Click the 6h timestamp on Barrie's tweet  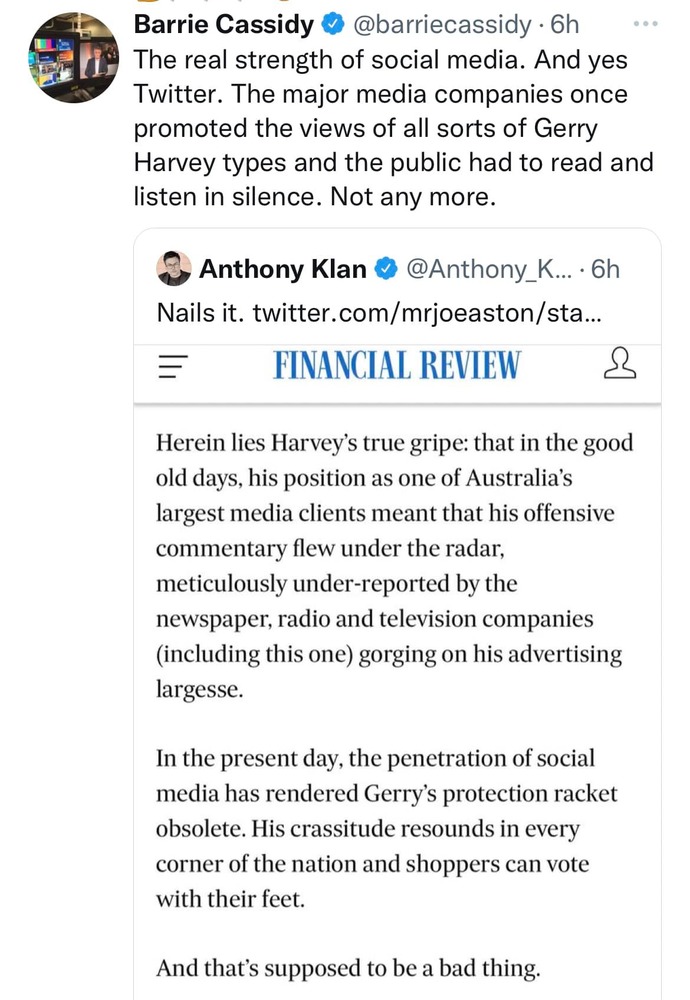[568, 22]
